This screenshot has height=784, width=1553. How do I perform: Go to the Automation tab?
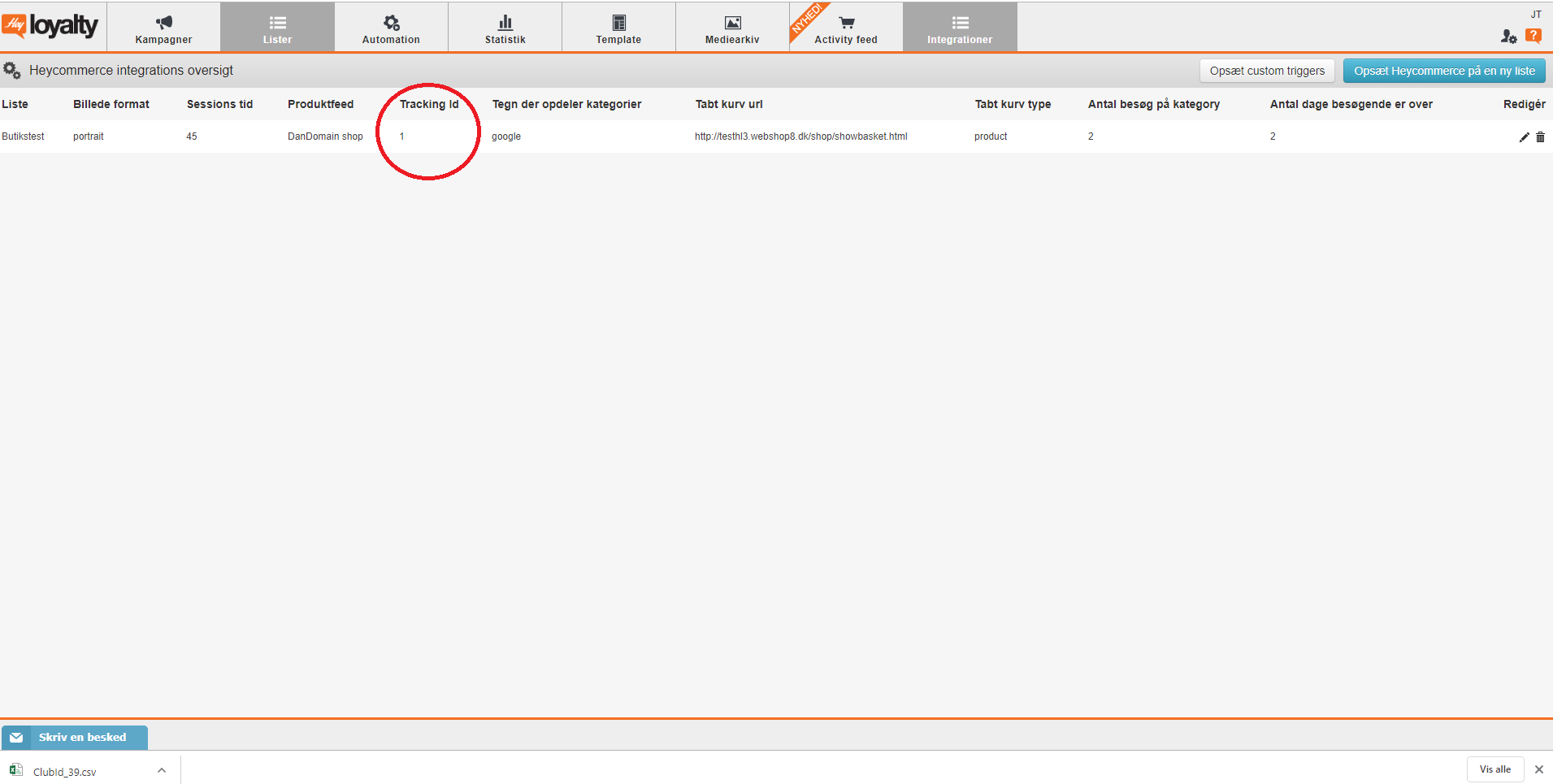pyautogui.click(x=391, y=28)
